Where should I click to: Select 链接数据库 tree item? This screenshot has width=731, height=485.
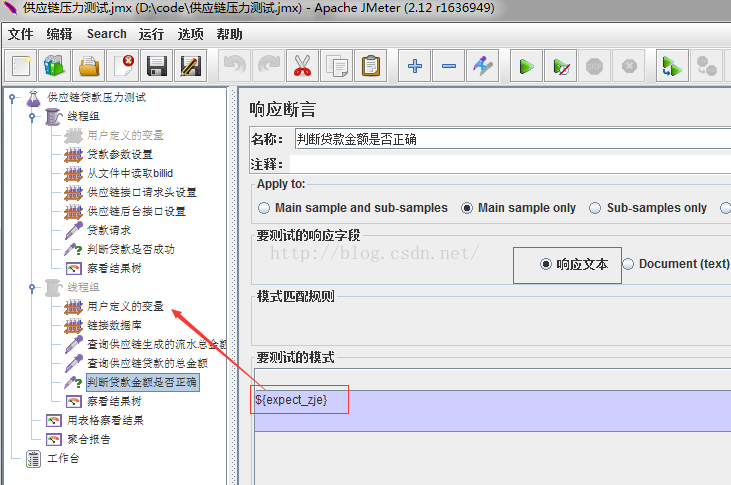coord(114,326)
